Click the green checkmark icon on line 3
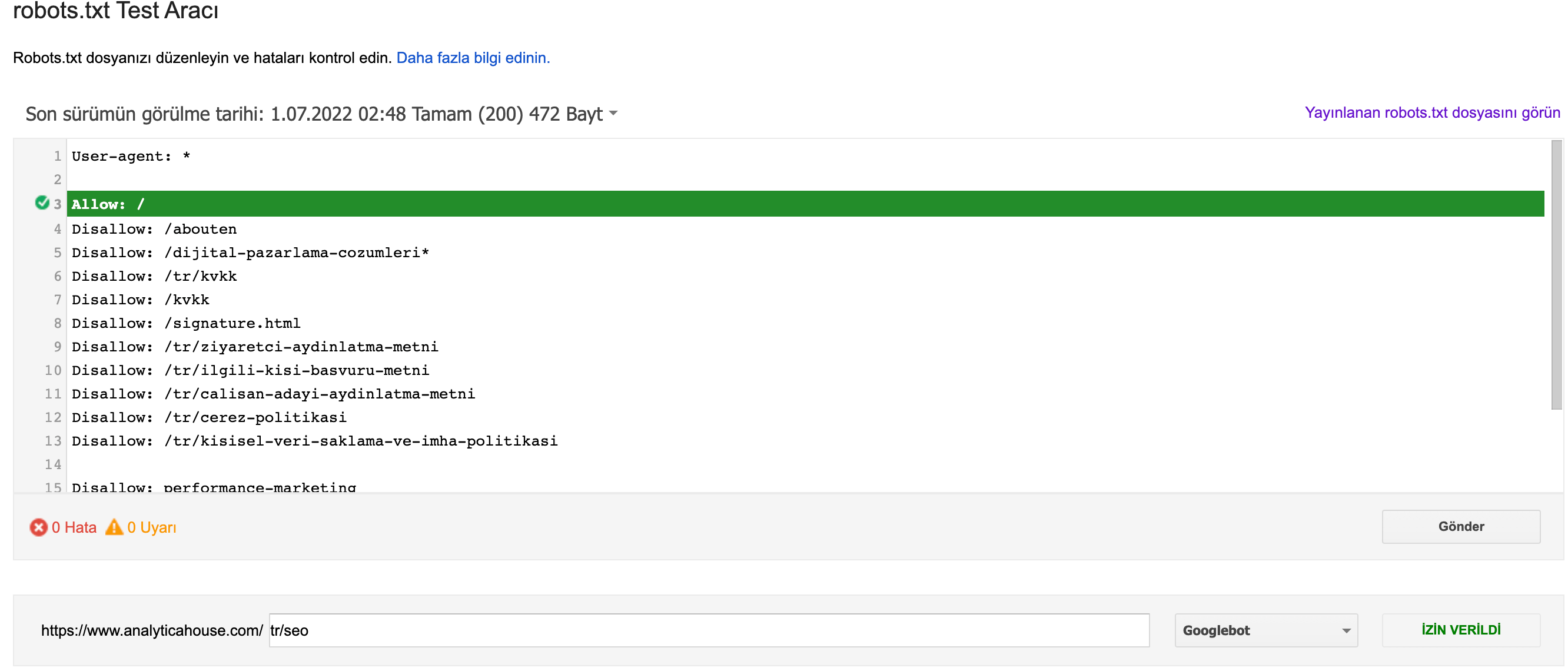The image size is (1568, 671). pyautogui.click(x=42, y=202)
